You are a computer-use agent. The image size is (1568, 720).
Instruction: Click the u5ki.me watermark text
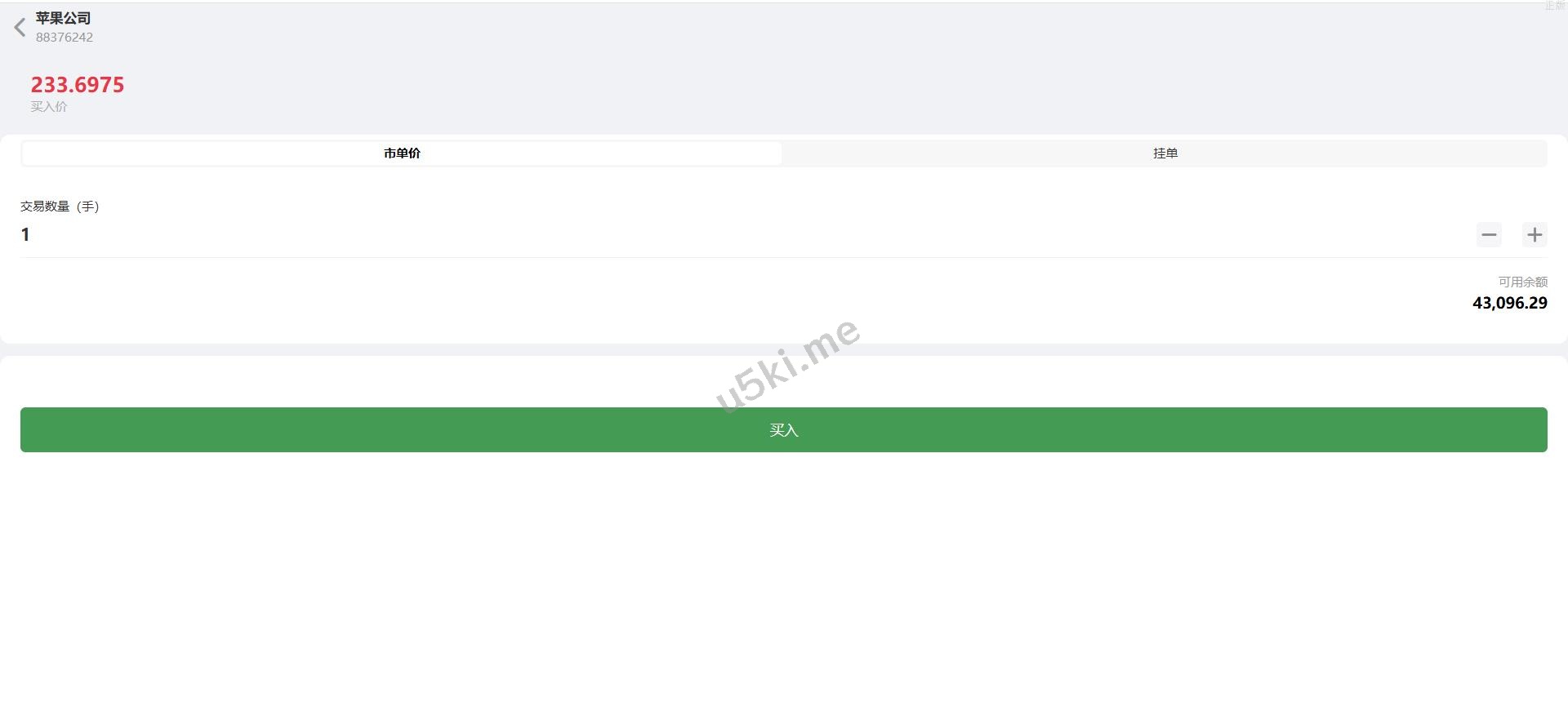point(787,365)
